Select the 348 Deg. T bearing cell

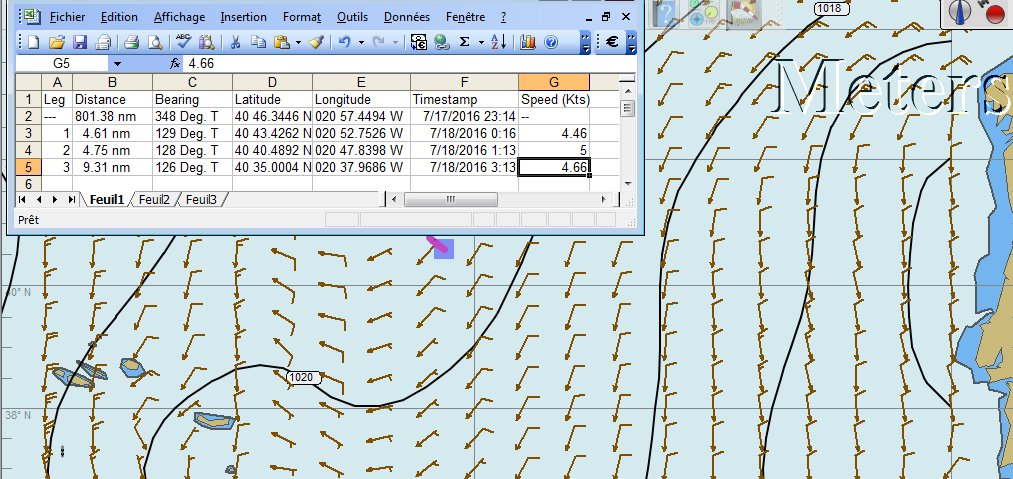click(x=193, y=116)
